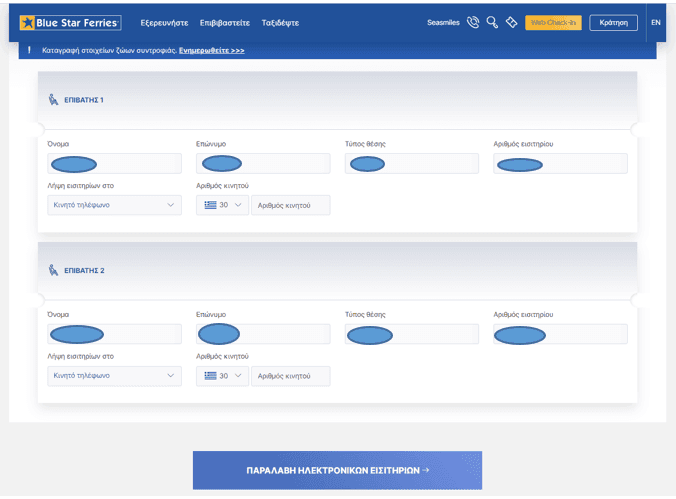Image resolution: width=676 pixels, height=499 pixels.
Task: Open the Εξερευνήστε menu
Action: (x=165, y=22)
